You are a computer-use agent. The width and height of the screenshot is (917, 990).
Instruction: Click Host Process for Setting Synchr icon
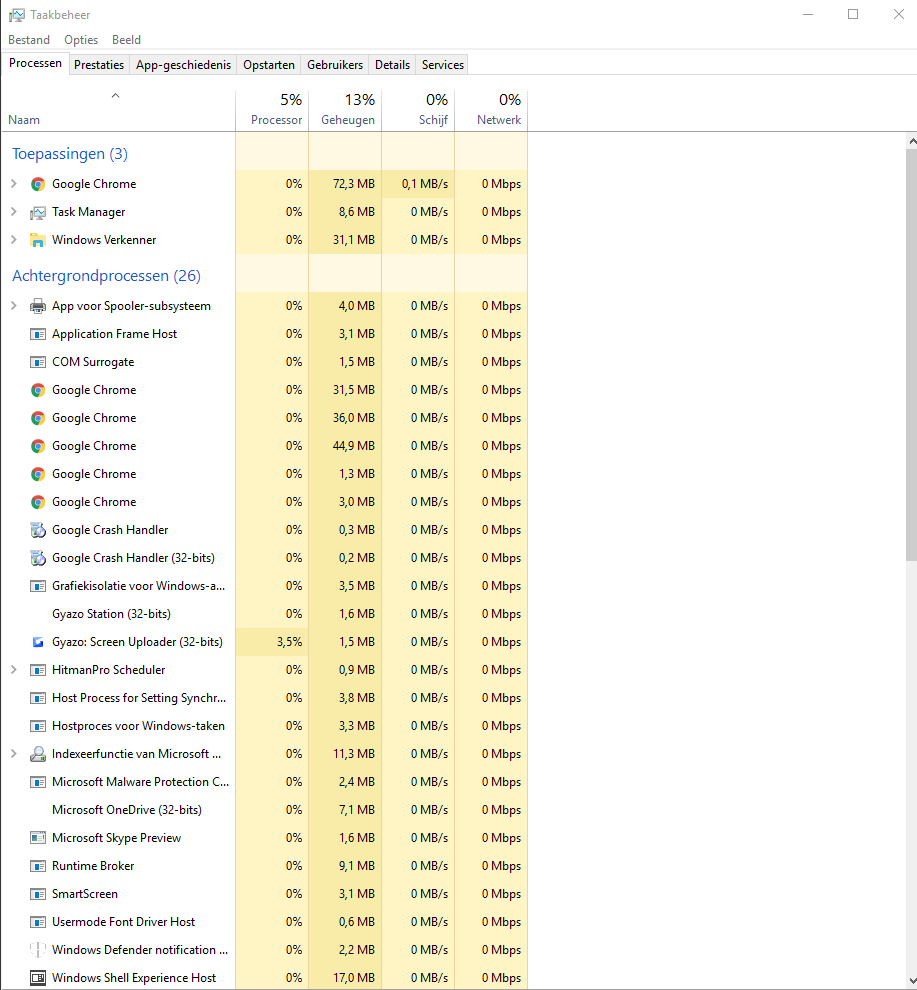click(38, 698)
